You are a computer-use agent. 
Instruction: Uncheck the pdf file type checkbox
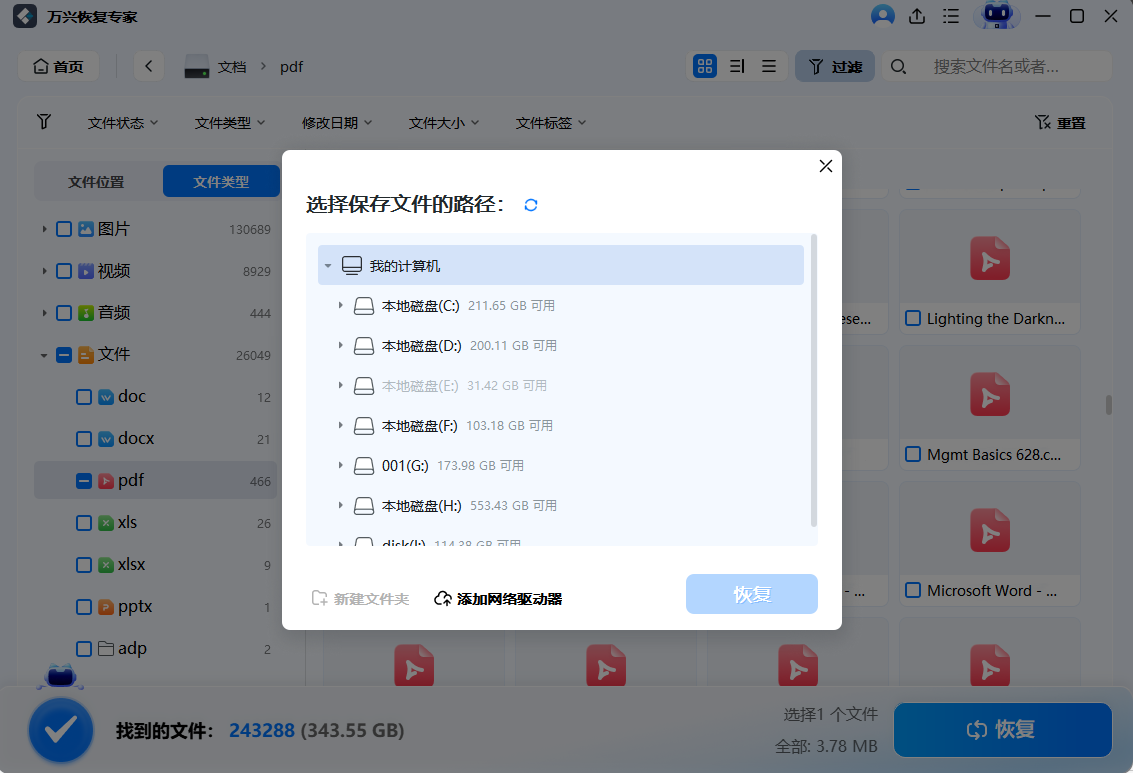coord(84,480)
